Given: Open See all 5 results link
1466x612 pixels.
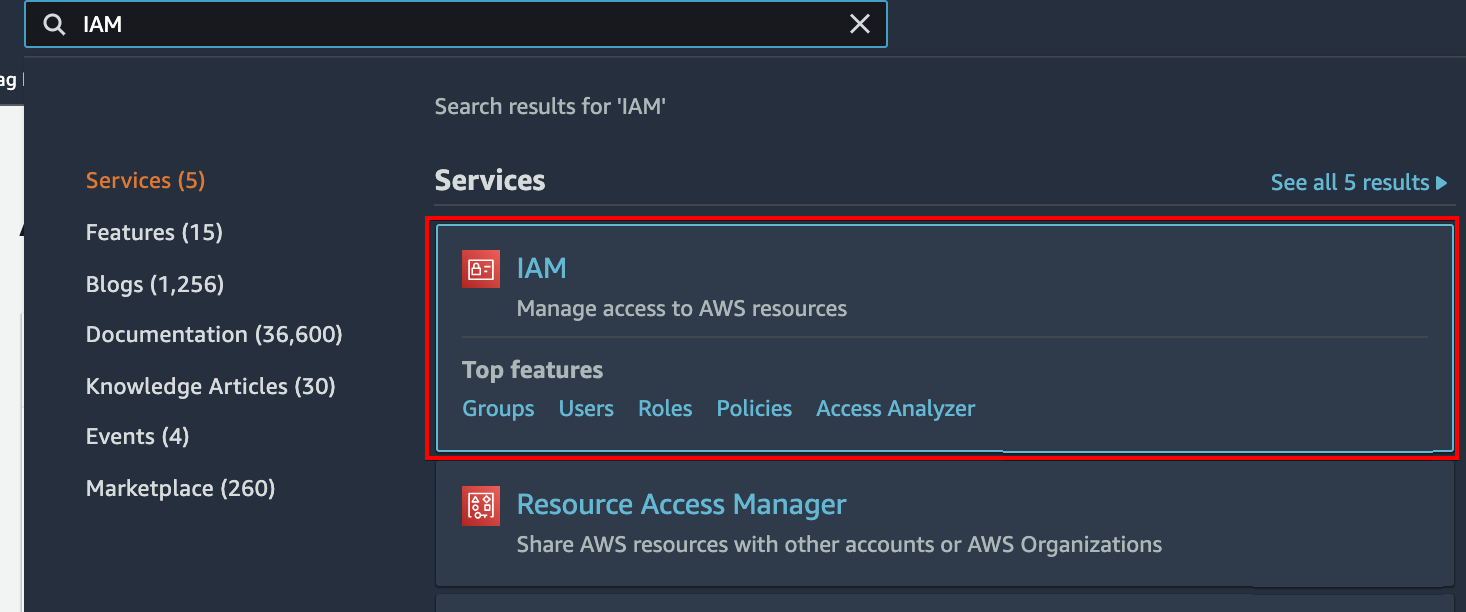Looking at the screenshot, I should coord(1359,183).
